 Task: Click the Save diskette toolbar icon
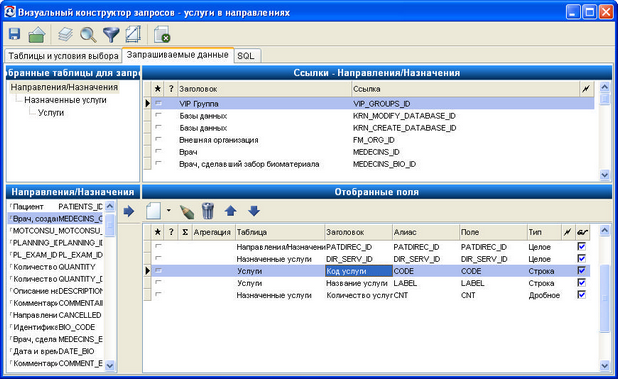15,34
